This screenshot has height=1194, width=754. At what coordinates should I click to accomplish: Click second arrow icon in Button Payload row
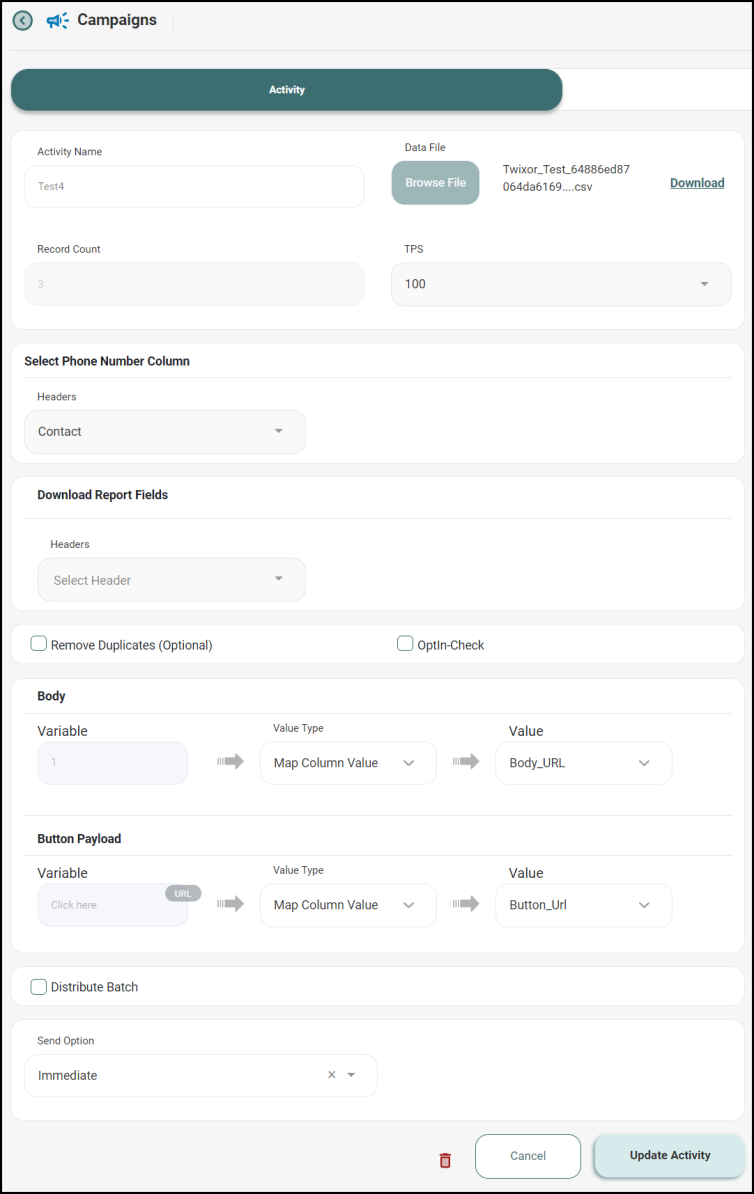point(466,904)
